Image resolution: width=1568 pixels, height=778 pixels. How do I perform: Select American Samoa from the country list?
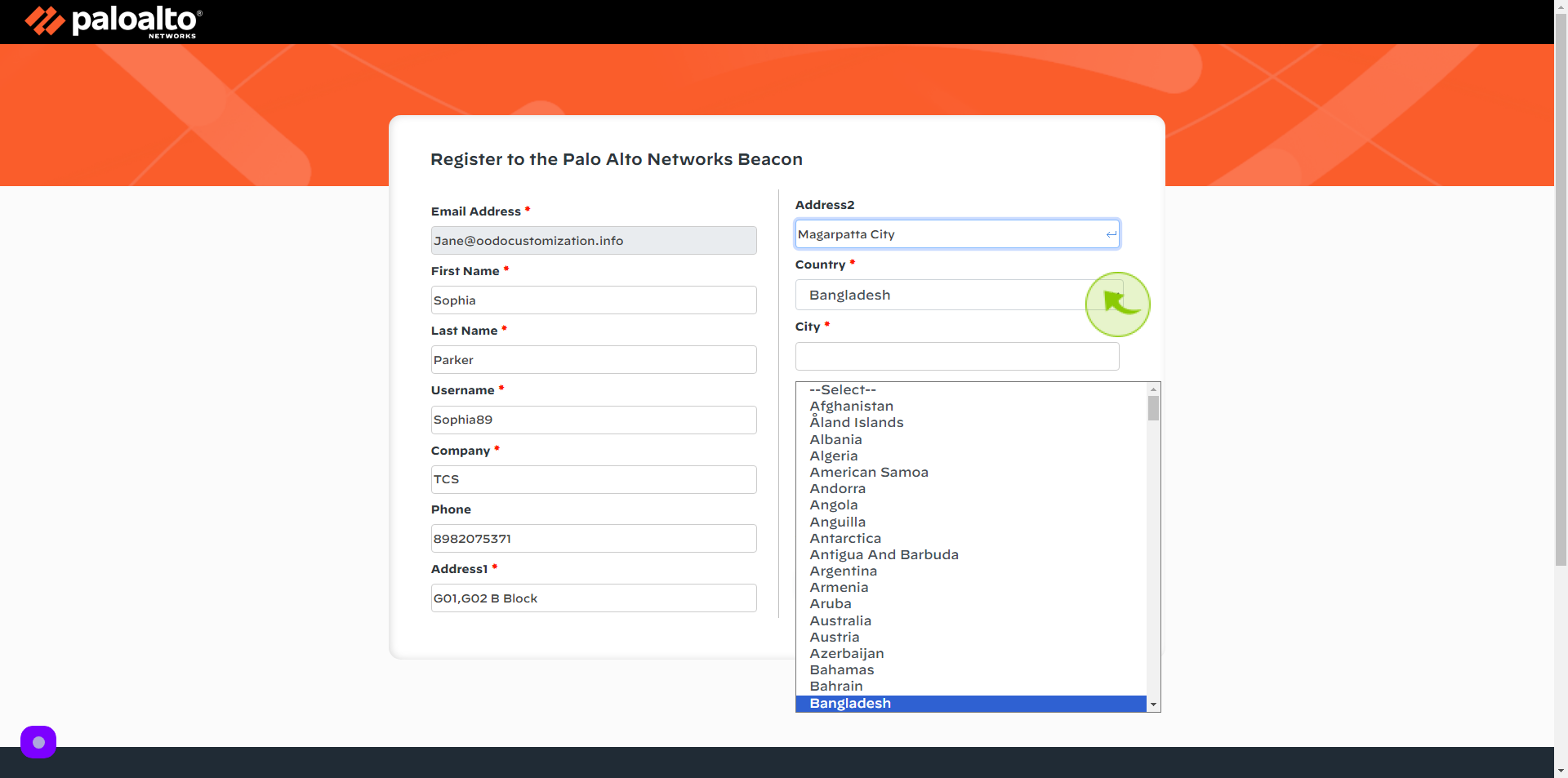[971, 472]
